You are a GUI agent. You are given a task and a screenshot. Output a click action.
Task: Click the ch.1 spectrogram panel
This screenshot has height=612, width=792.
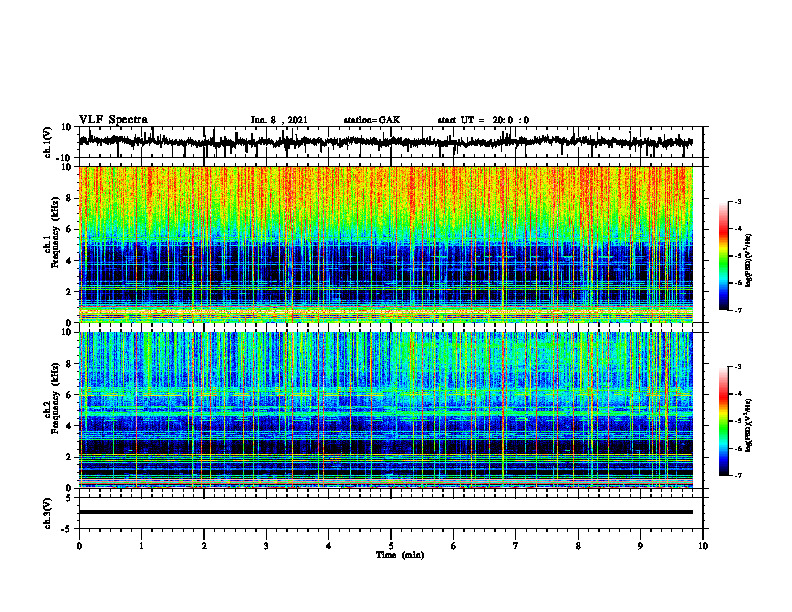tap(385, 244)
